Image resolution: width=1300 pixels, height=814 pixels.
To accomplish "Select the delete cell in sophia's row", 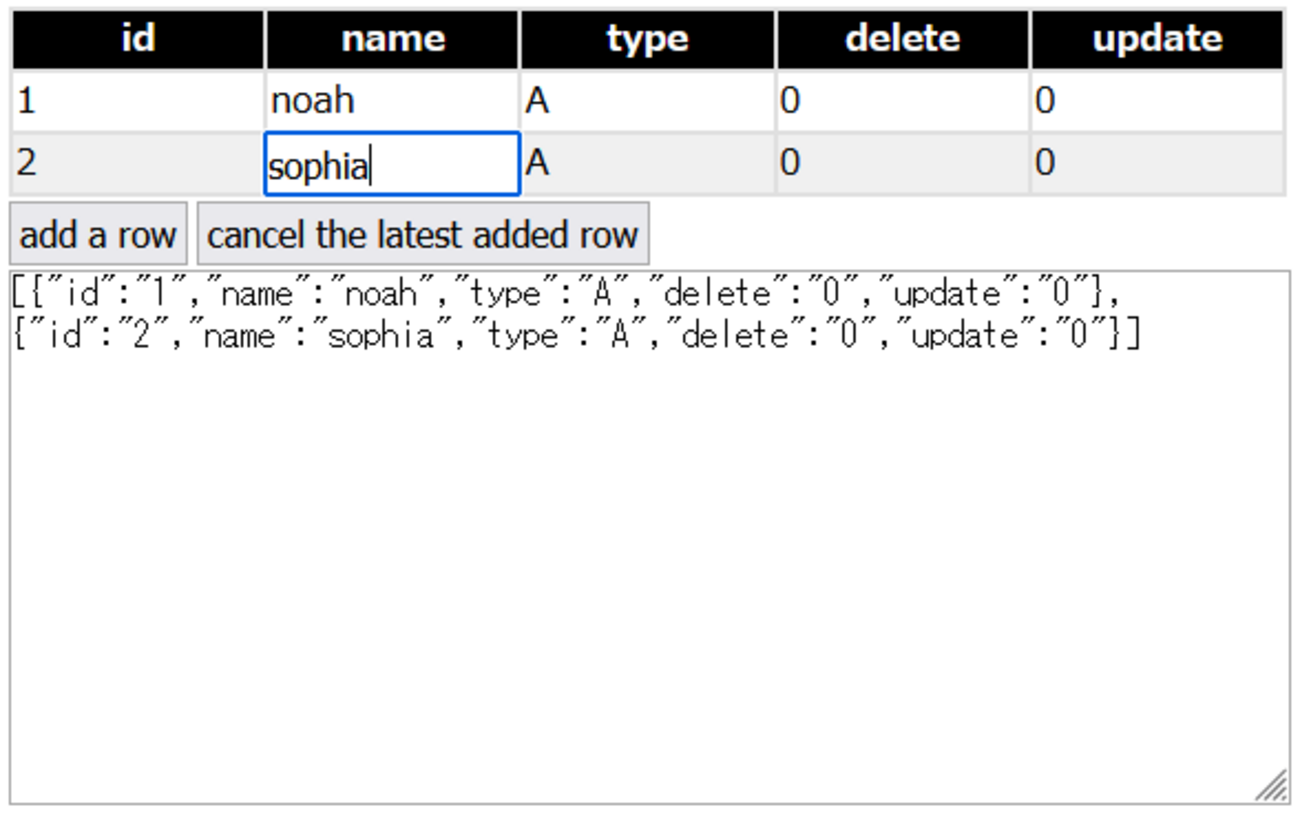I will tap(902, 163).
